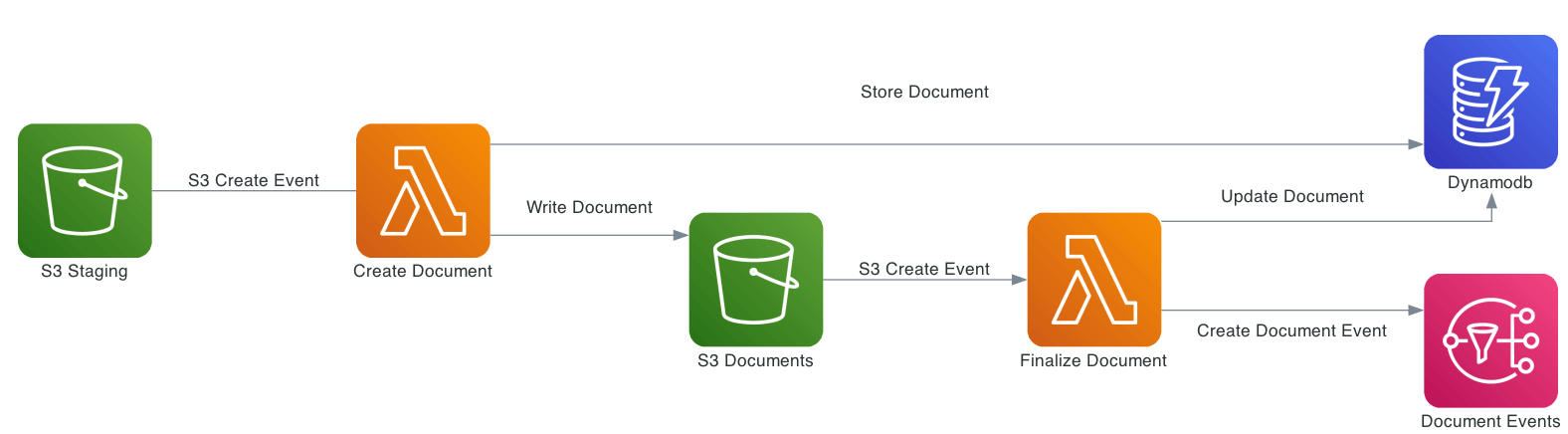1568x434 pixels.
Task: Select the 'S3 Documents' label text
Action: 755,360
